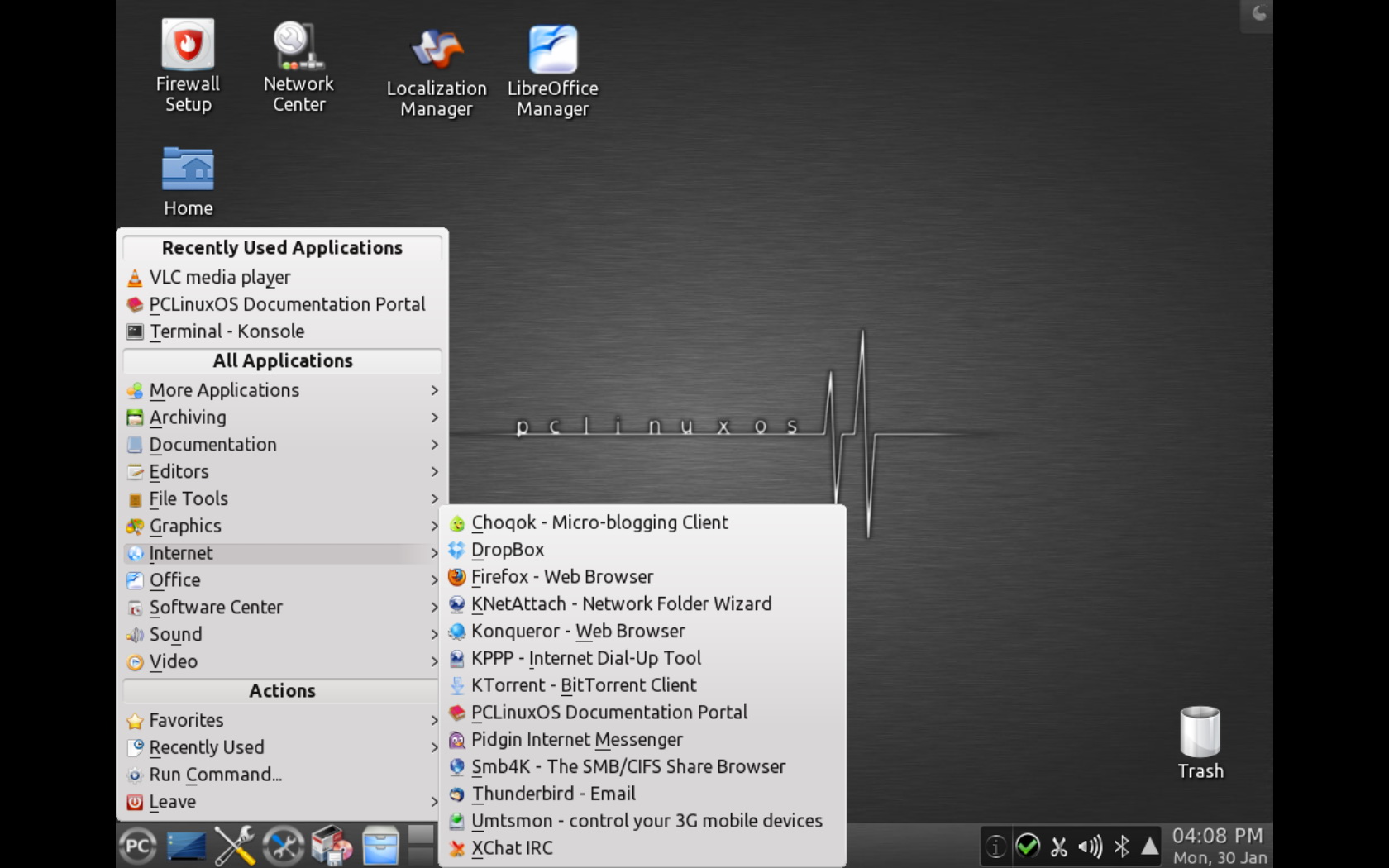Screen dimensions: 1389x868
Task: Show hidden system tray icons arrow
Action: pos(1149,847)
